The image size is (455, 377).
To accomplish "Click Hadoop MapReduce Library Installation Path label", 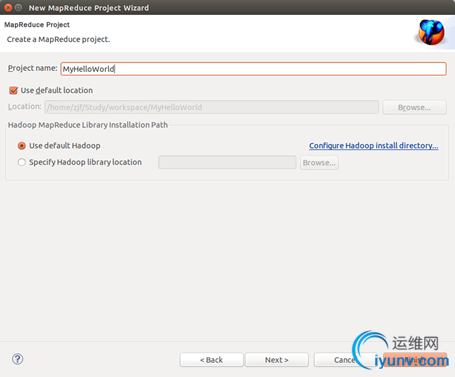I will [x=88, y=125].
